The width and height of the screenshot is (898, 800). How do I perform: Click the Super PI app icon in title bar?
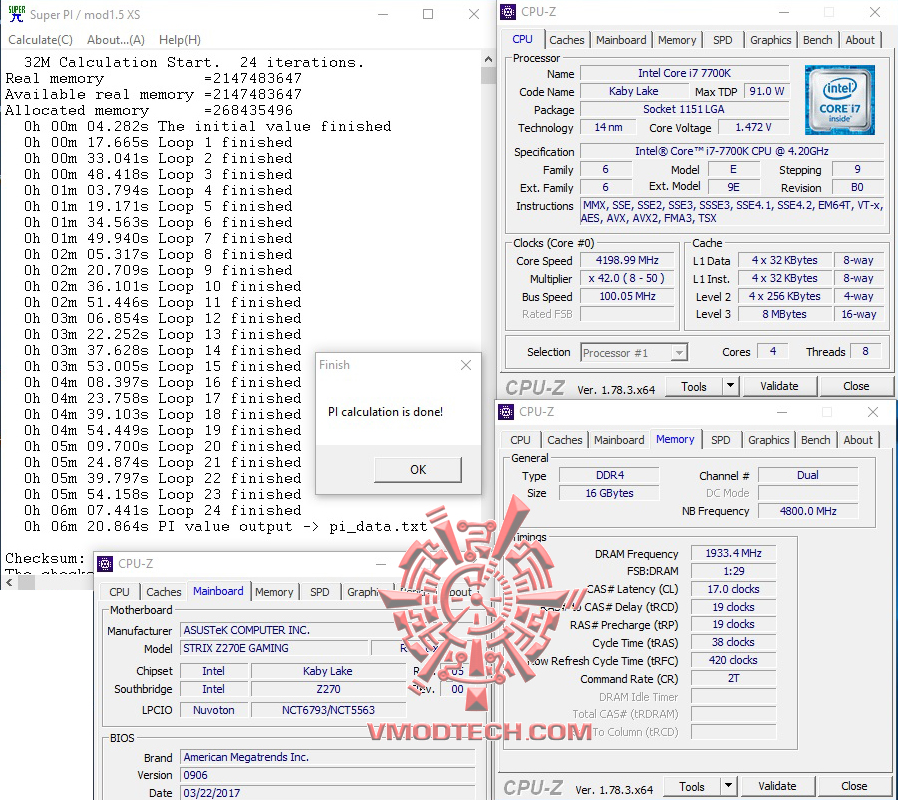click(x=17, y=14)
